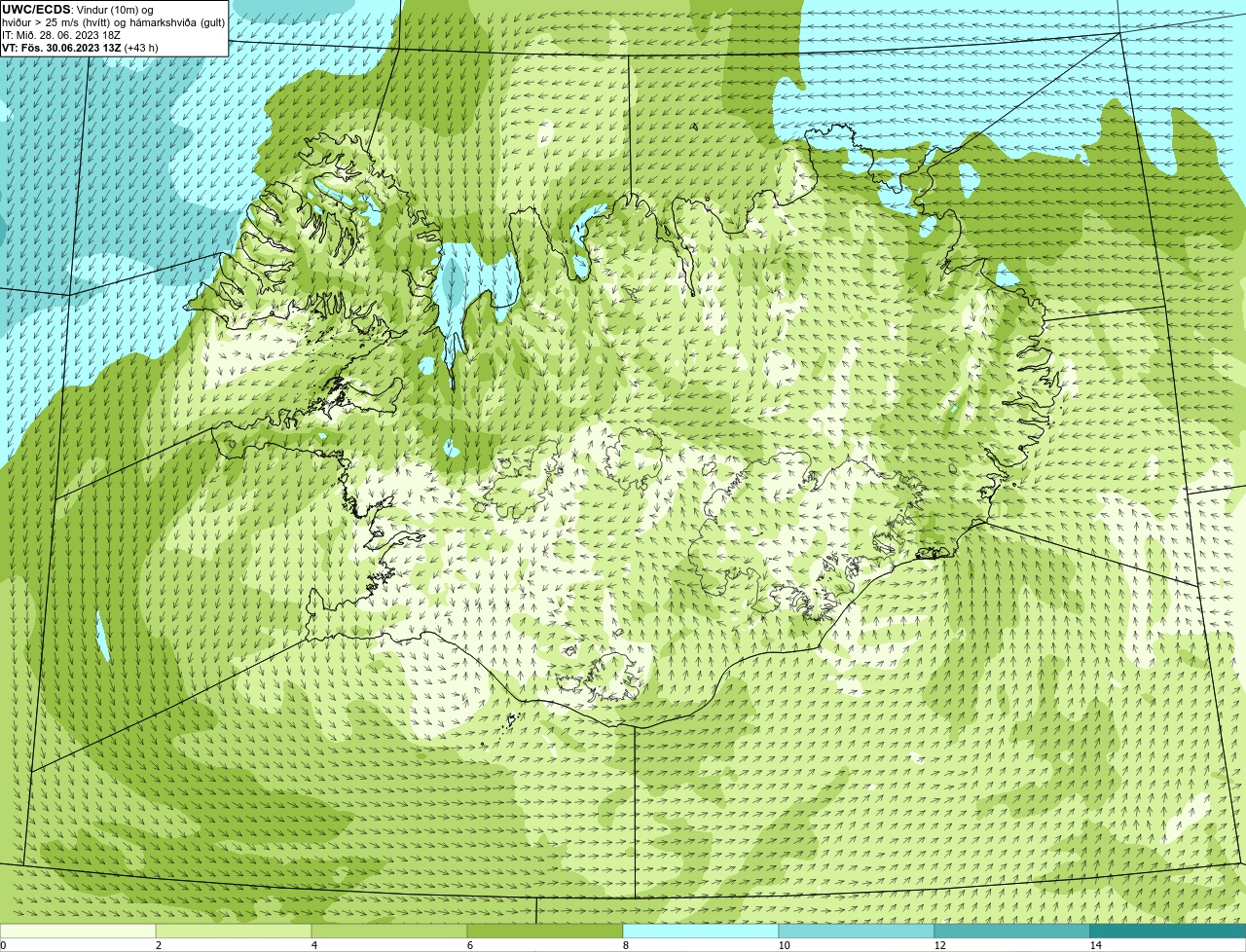Click the '14' scale label
This screenshot has height=952, width=1246.
pos(1095,945)
